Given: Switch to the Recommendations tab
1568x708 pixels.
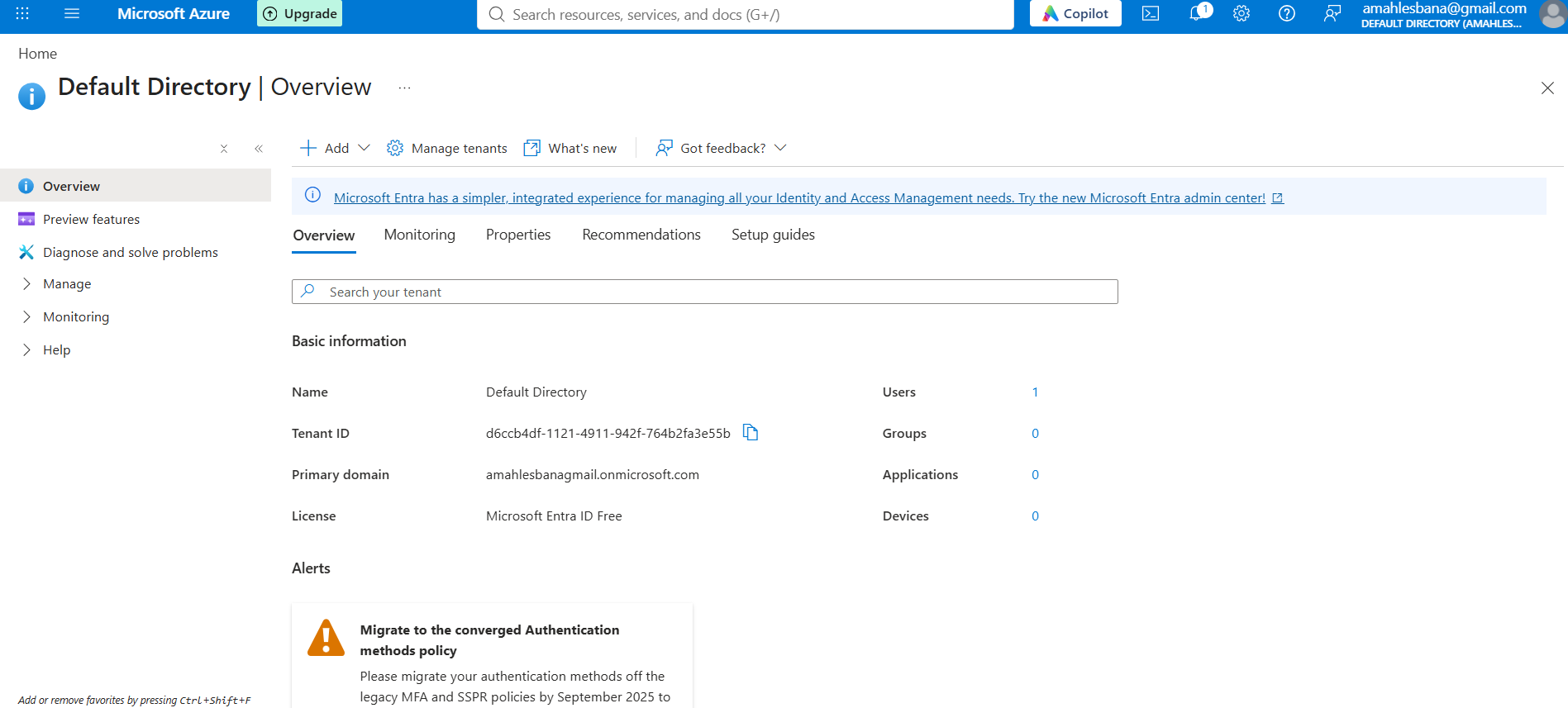Looking at the screenshot, I should [x=641, y=235].
